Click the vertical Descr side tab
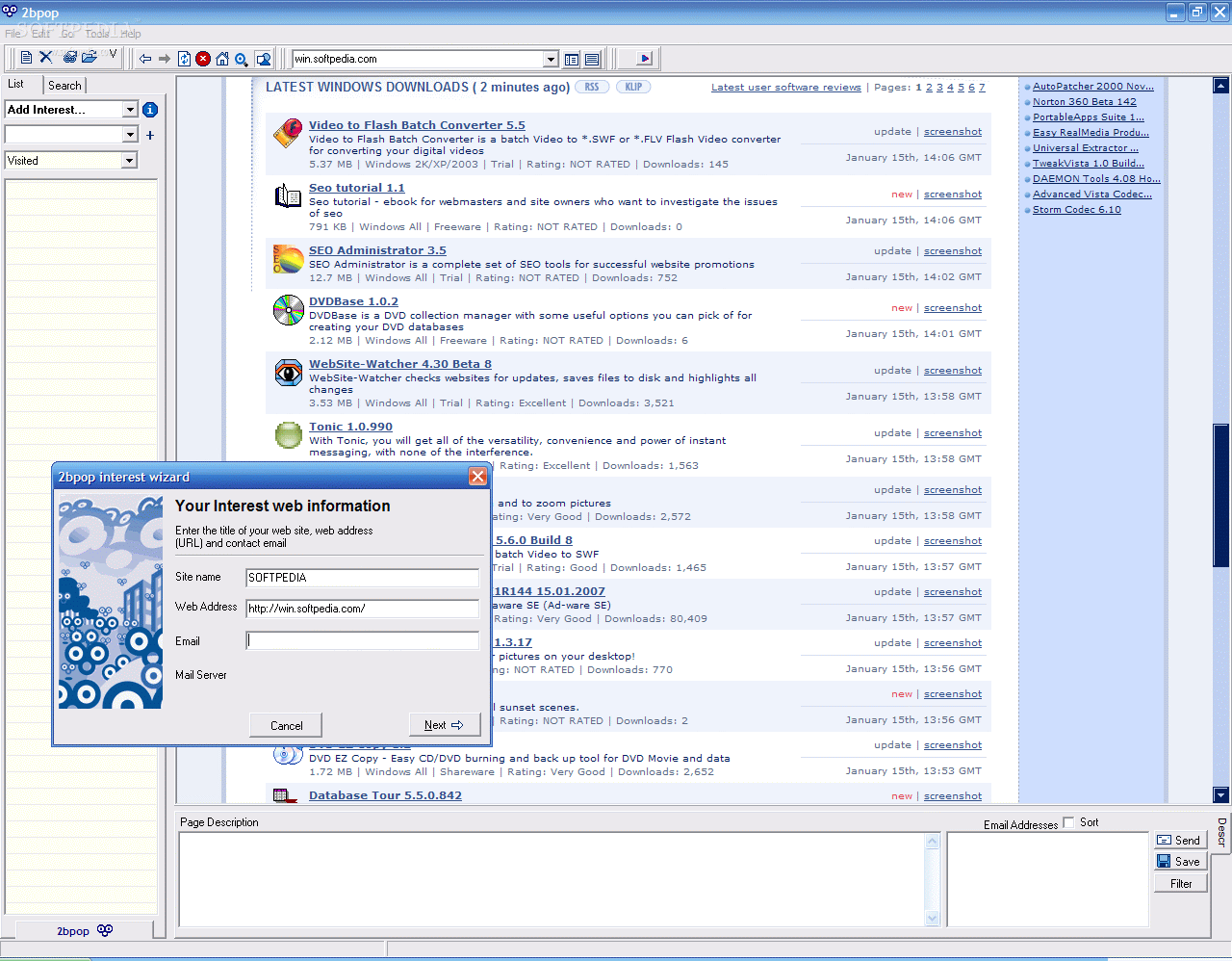Image resolution: width=1232 pixels, height=961 pixels. 1221,832
